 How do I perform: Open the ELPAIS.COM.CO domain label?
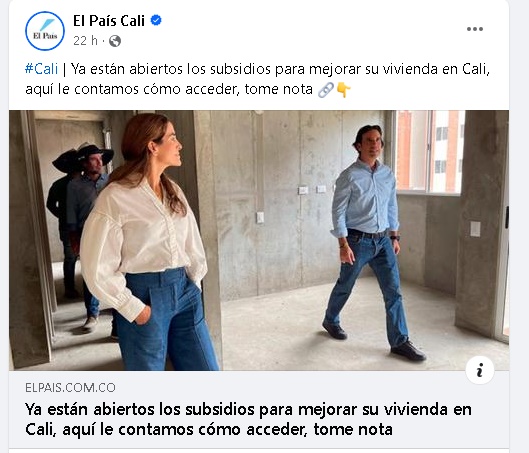point(70,388)
